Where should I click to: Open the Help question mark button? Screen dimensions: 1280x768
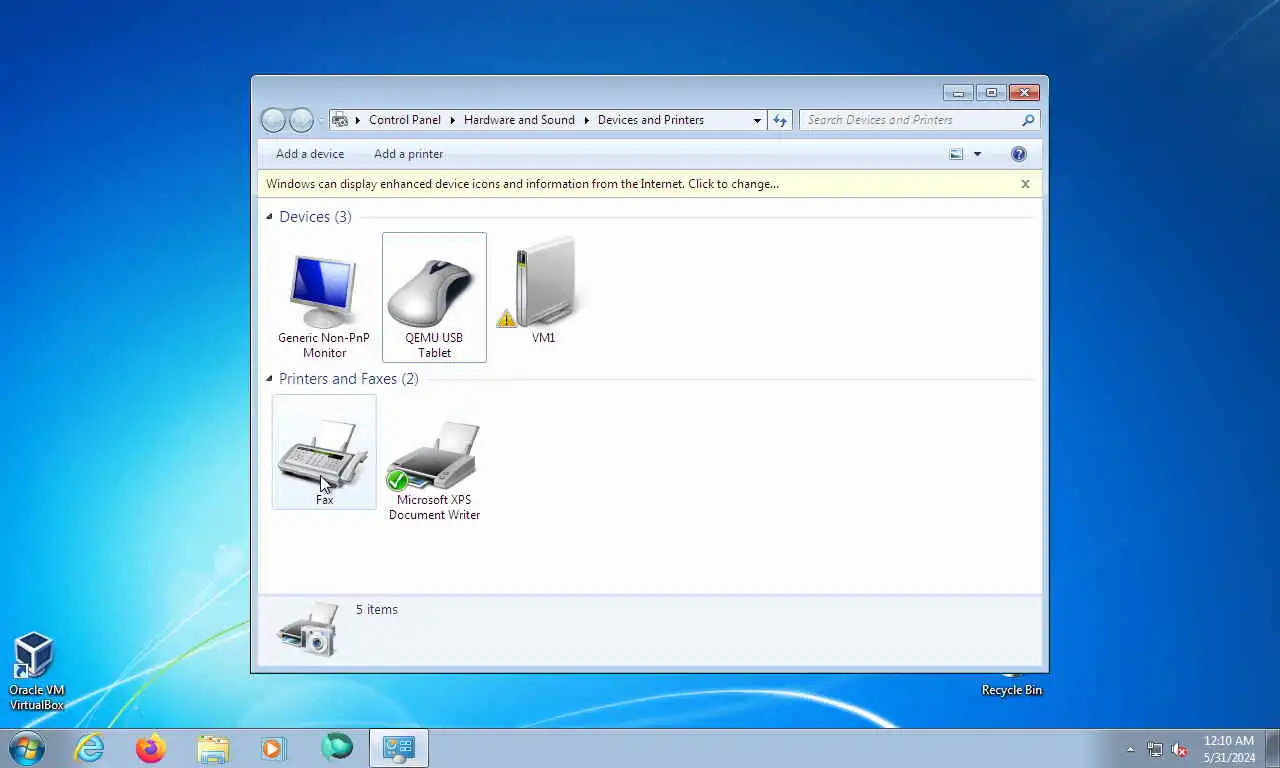pos(1019,154)
